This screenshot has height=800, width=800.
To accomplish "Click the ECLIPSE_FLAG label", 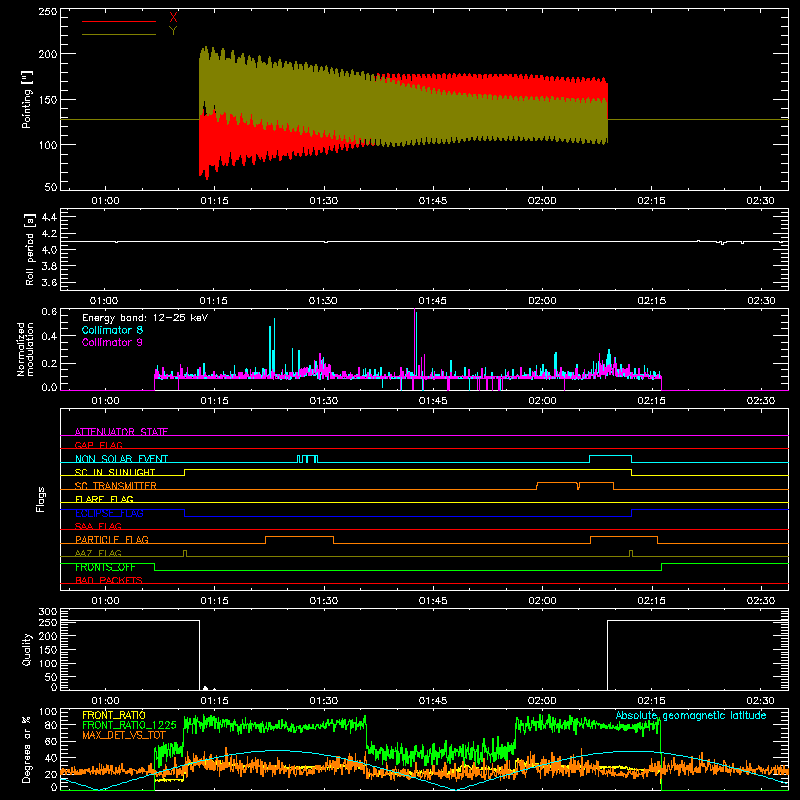I will (x=109, y=513).
